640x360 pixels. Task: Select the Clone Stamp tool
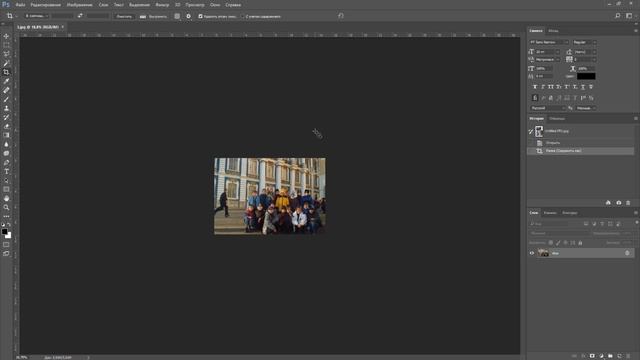coord(6,108)
